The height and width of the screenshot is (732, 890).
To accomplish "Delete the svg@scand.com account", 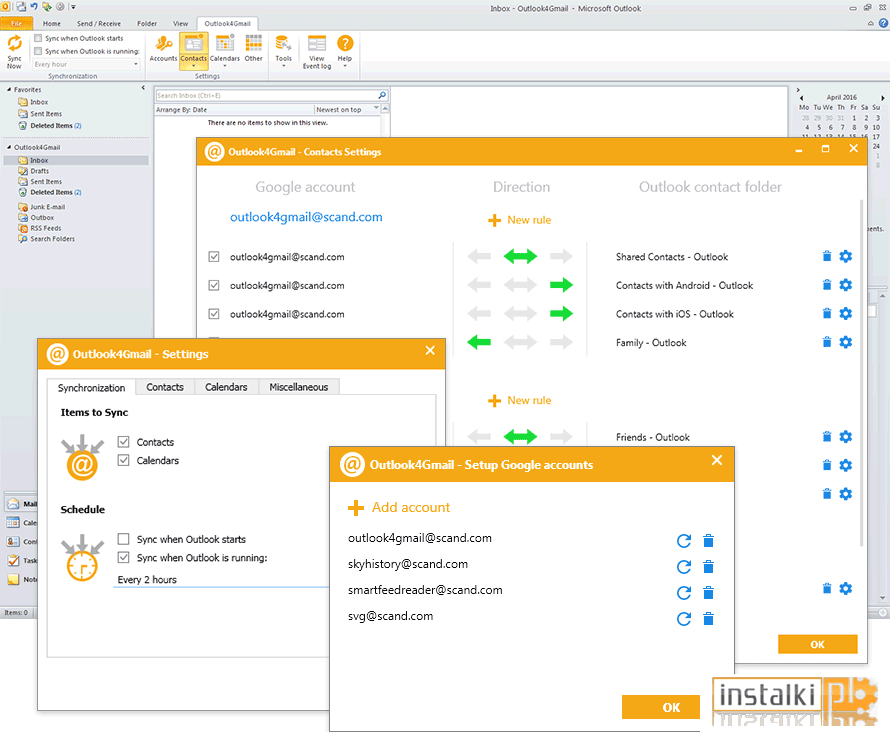I will [708, 619].
